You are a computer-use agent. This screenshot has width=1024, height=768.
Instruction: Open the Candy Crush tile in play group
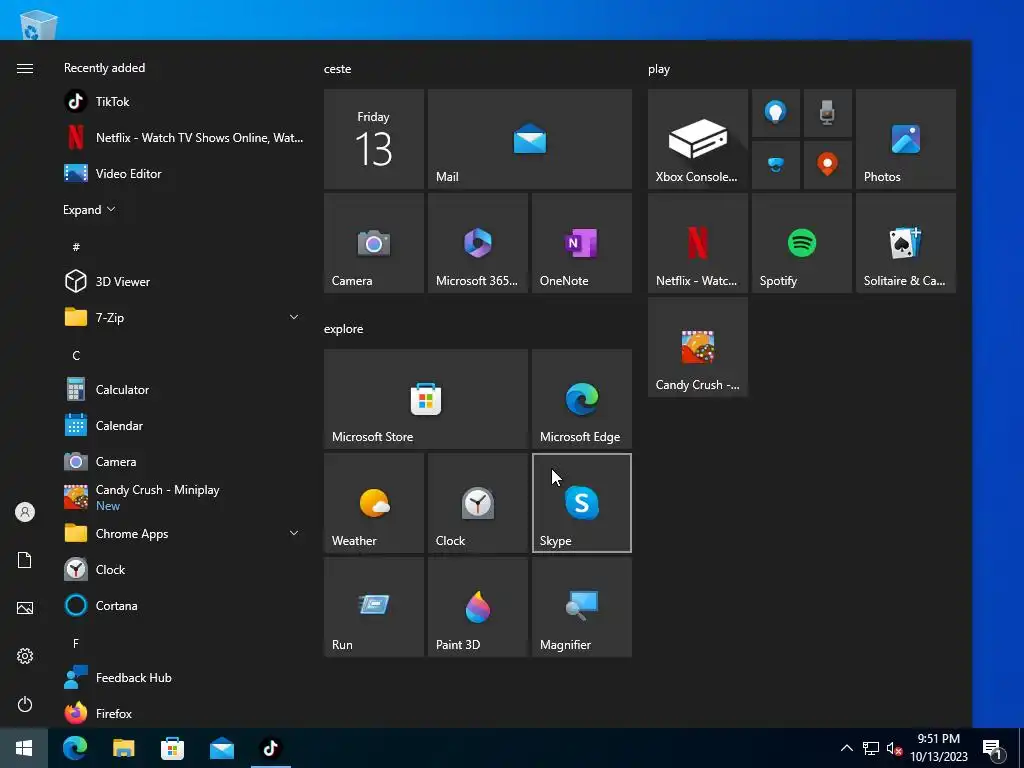(x=697, y=347)
